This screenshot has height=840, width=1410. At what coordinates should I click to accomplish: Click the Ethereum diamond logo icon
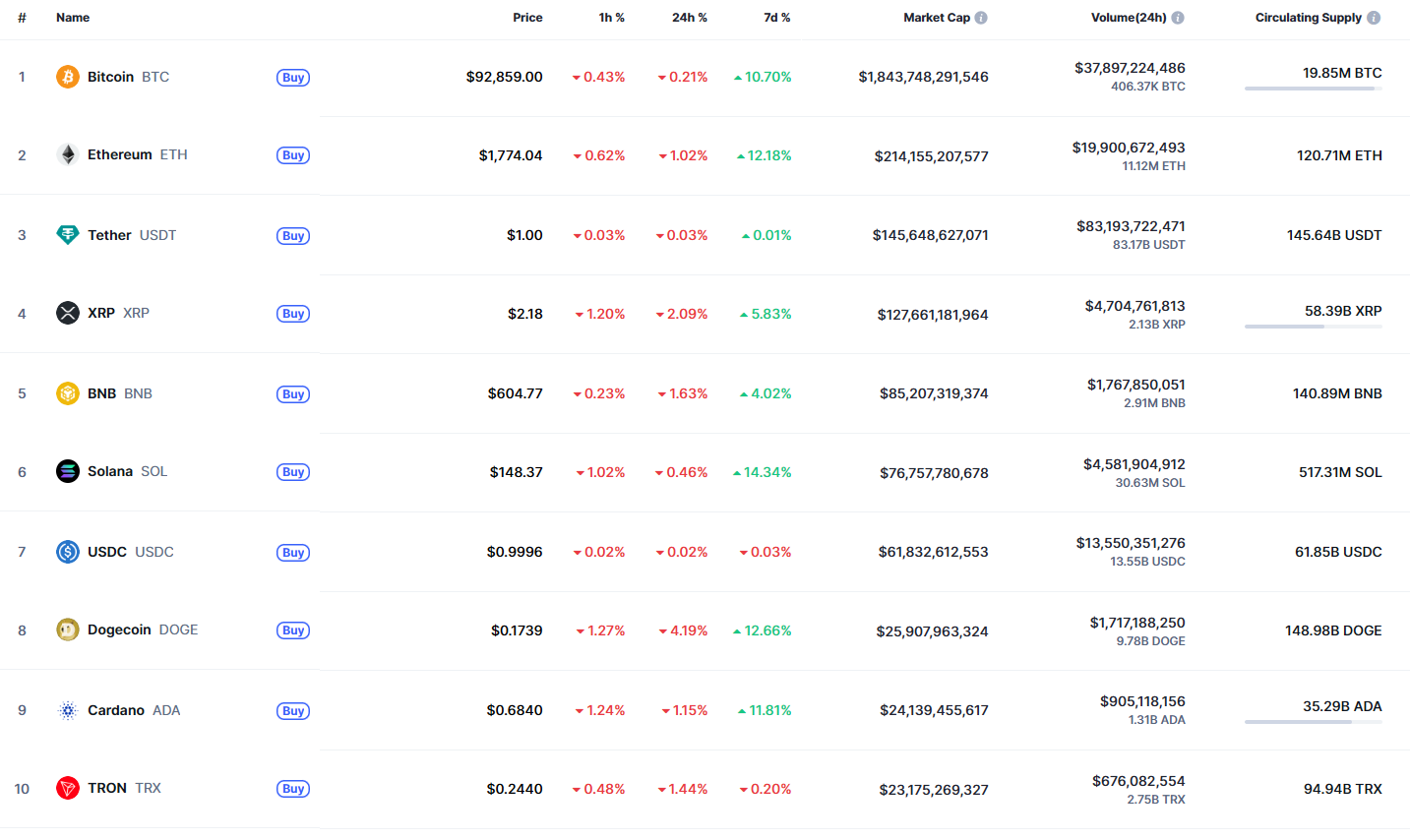tap(67, 154)
